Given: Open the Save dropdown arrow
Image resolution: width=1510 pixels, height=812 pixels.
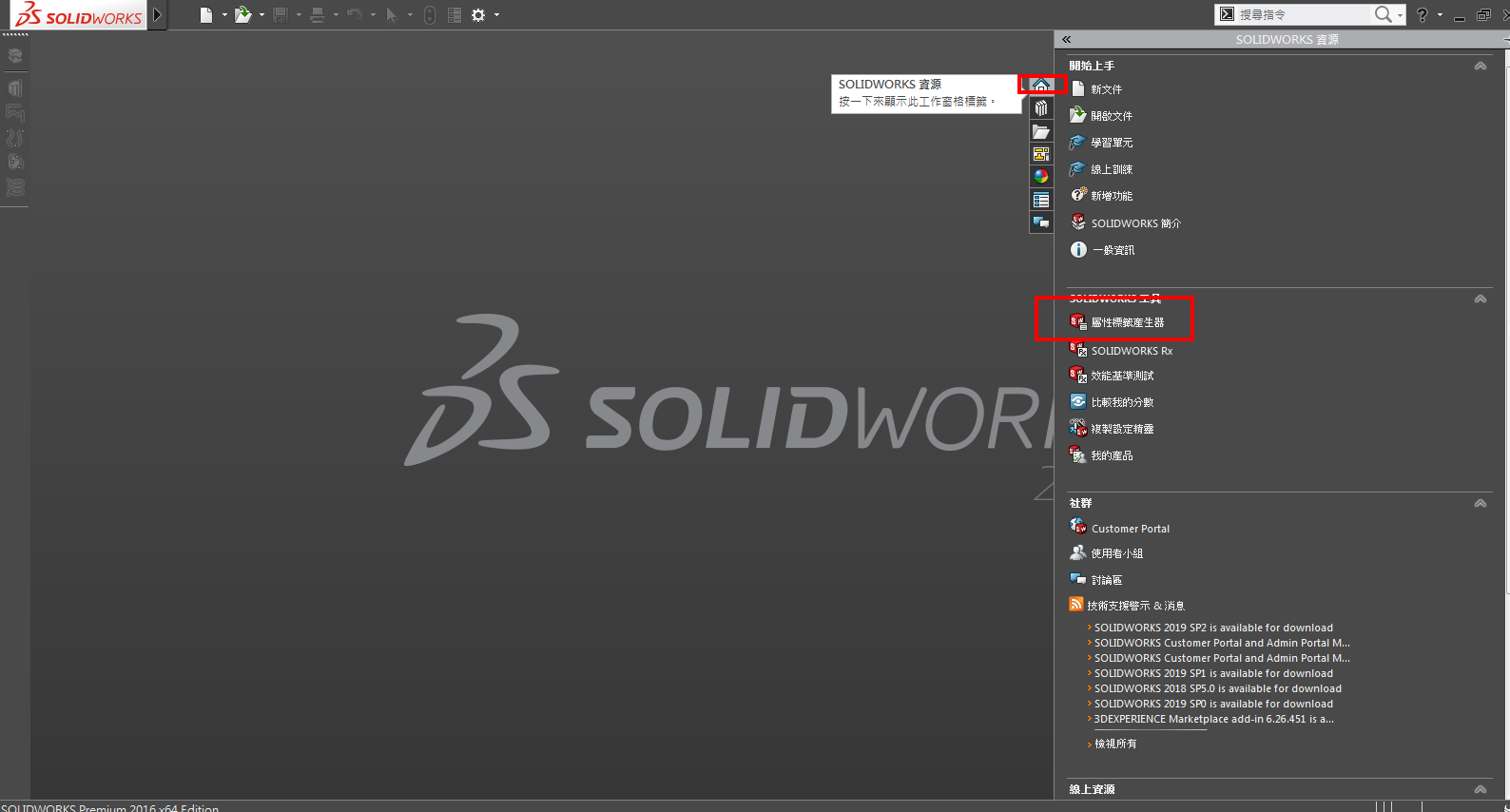Looking at the screenshot, I should point(299,14).
